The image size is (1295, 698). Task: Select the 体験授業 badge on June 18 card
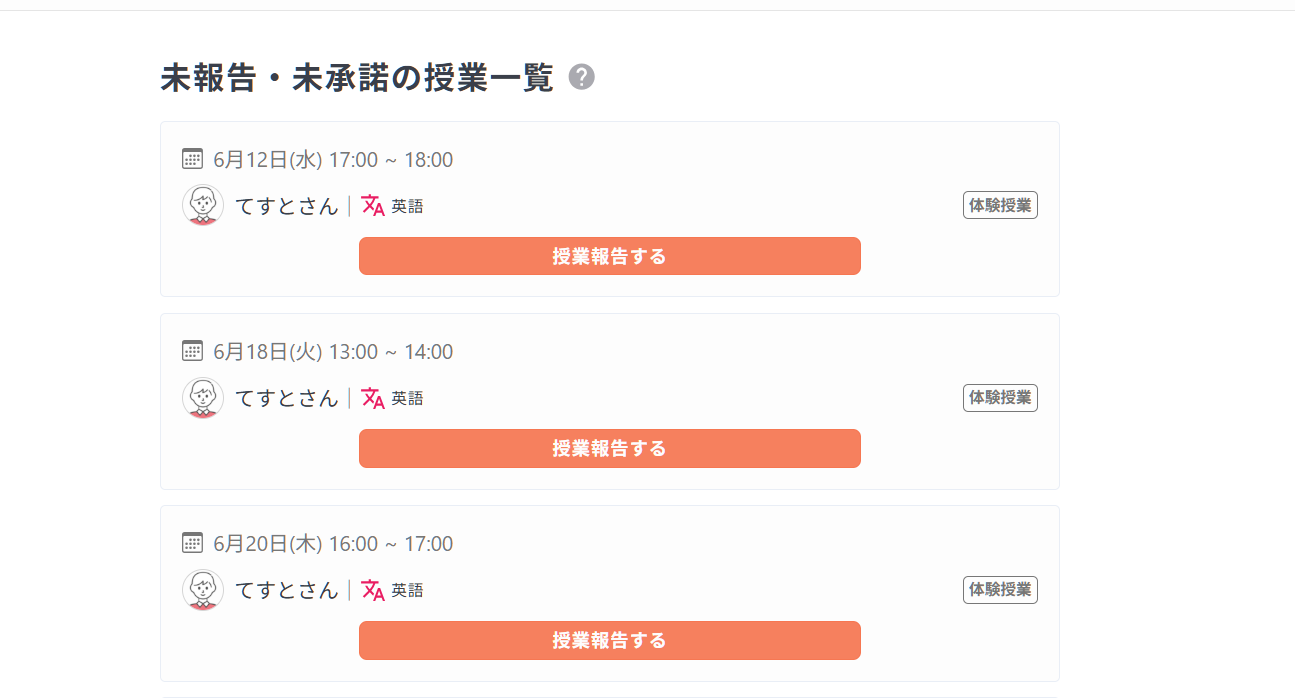[x=1000, y=397]
